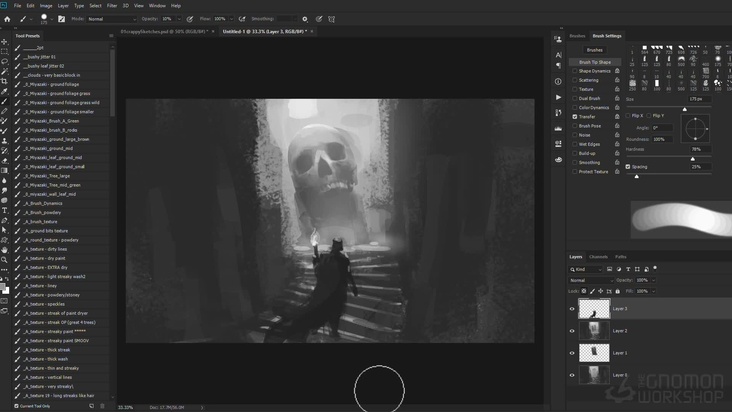Viewport: 732px width, 412px height.
Task: Enable Dual Brush checkbox
Action: pos(575,98)
